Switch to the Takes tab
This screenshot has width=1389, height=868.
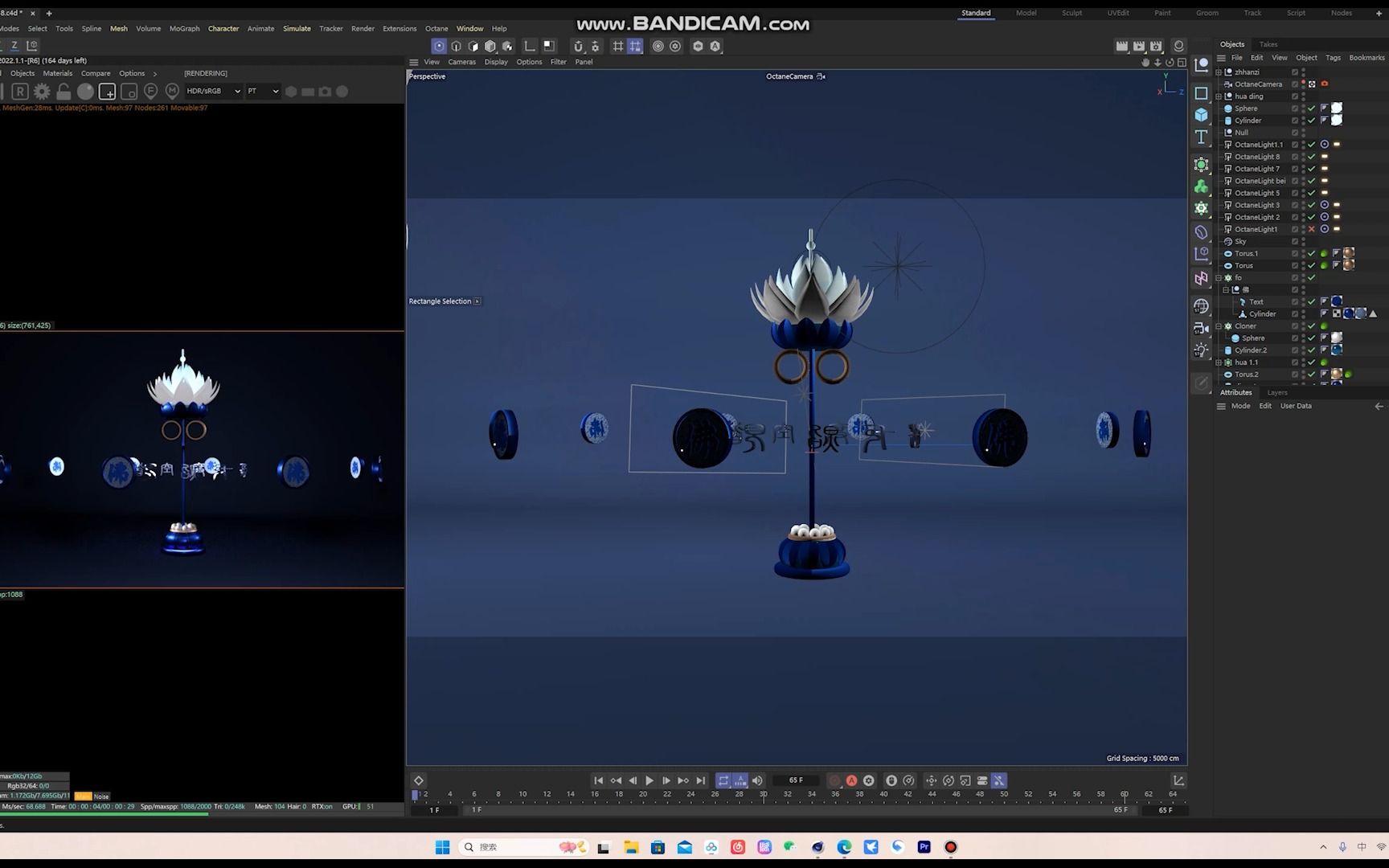point(1268,44)
